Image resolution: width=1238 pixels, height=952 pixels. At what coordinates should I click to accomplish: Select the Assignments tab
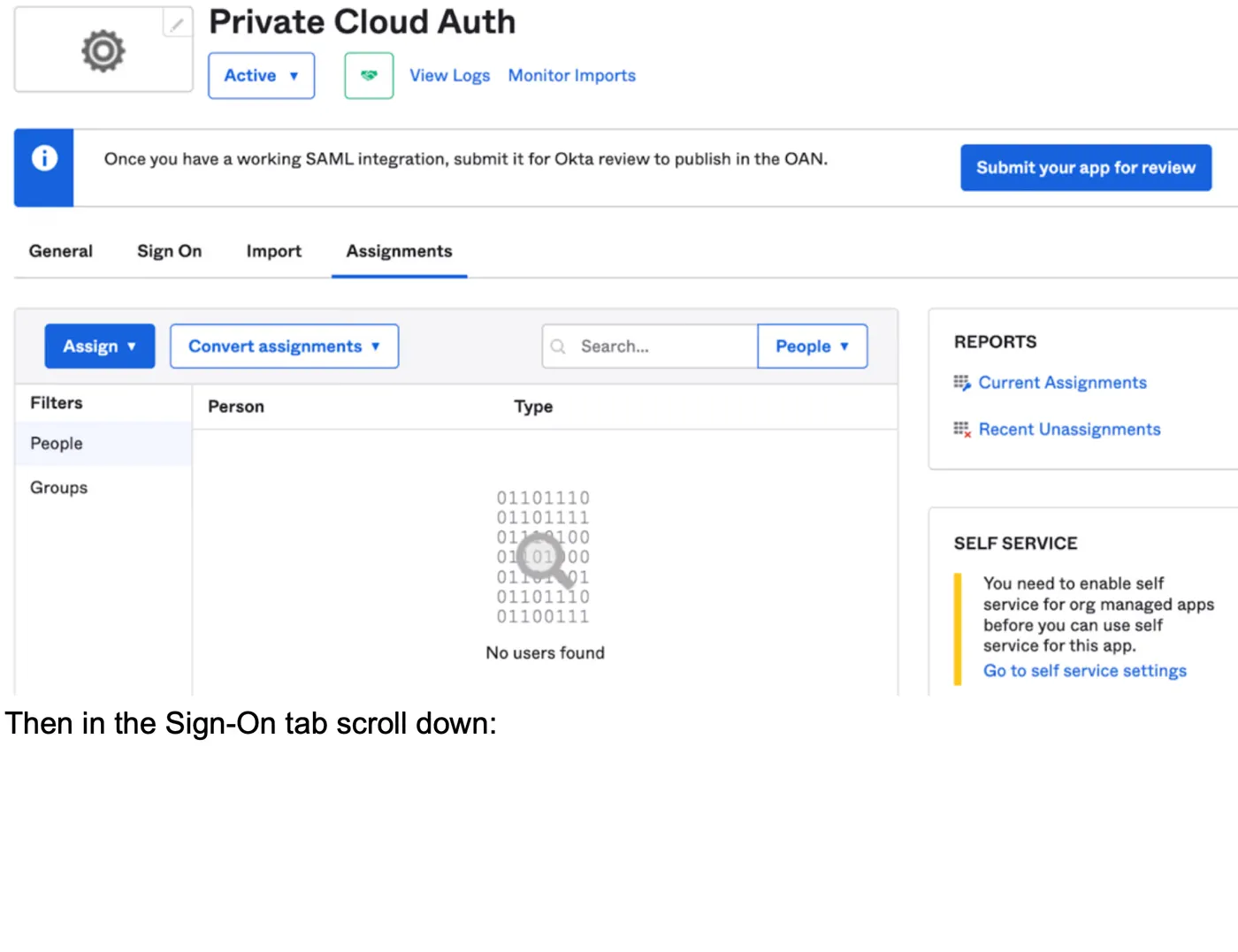[399, 251]
